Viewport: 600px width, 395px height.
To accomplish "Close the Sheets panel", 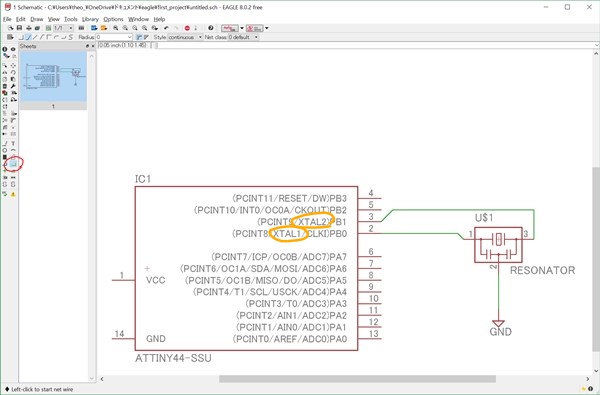I will [93, 46].
